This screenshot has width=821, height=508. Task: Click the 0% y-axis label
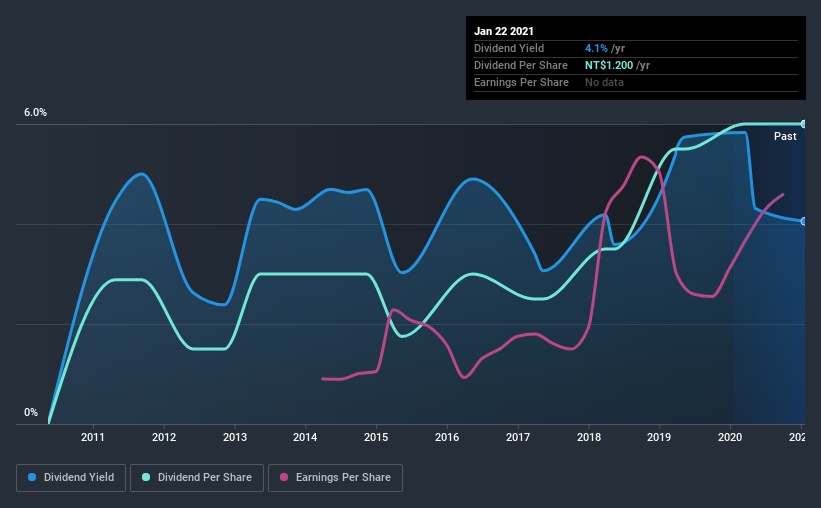click(31, 412)
